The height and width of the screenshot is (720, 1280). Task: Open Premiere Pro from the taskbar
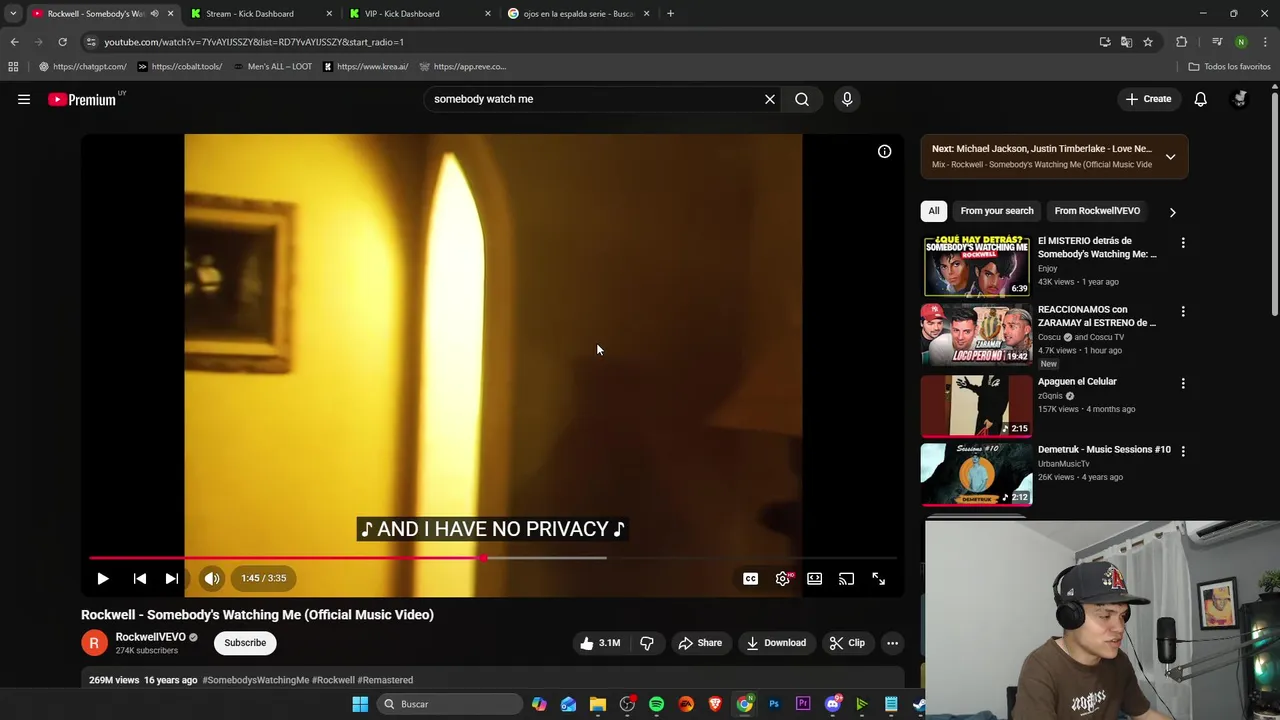point(803,704)
